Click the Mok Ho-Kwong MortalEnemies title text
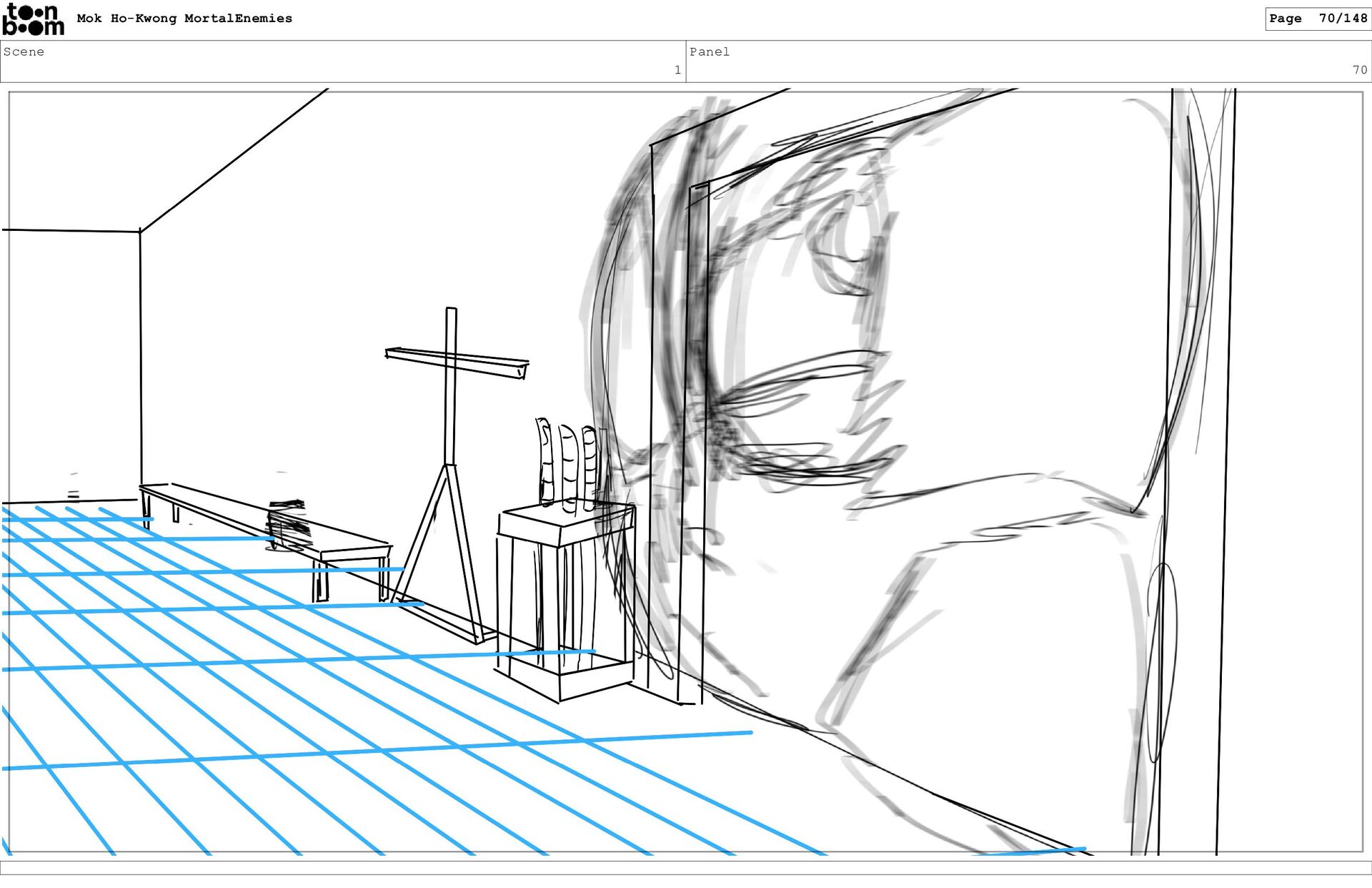Image resolution: width=1372 pixels, height=888 pixels. (184, 19)
